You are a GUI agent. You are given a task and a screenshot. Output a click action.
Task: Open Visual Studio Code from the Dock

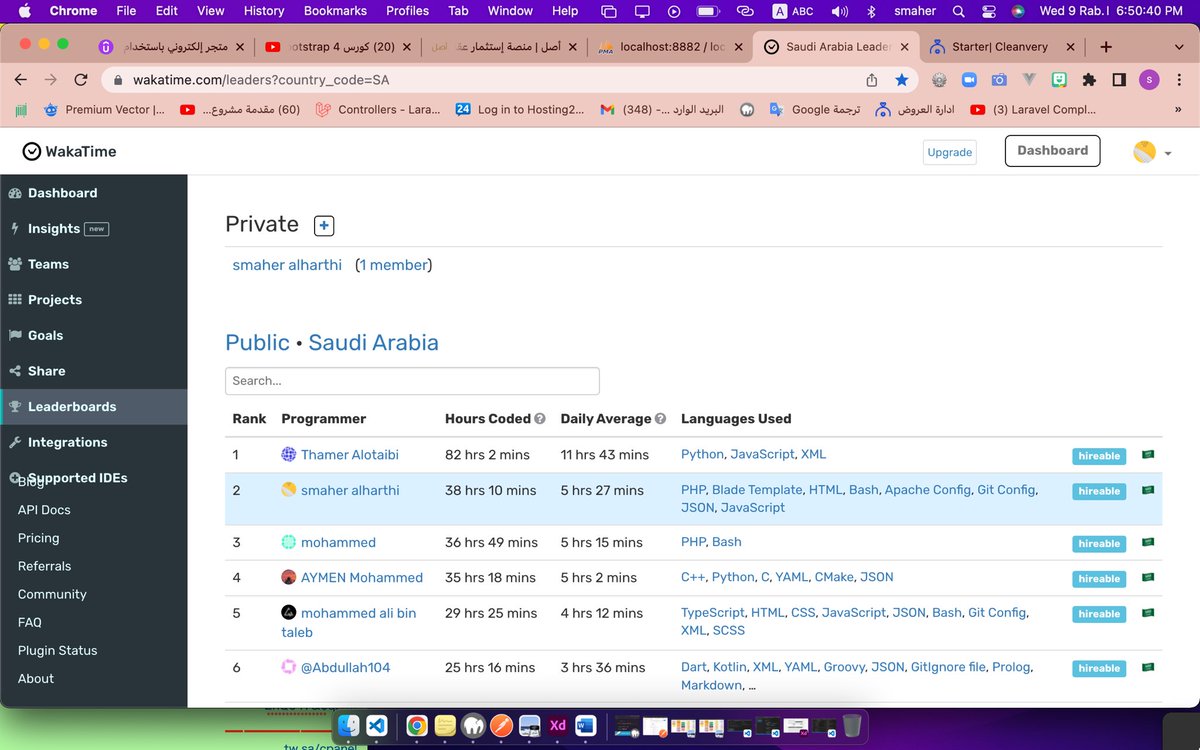coord(377,725)
